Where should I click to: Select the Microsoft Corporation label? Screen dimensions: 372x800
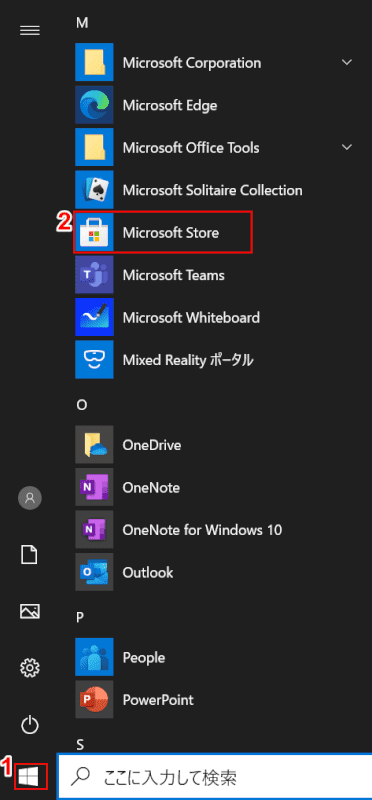coord(192,63)
